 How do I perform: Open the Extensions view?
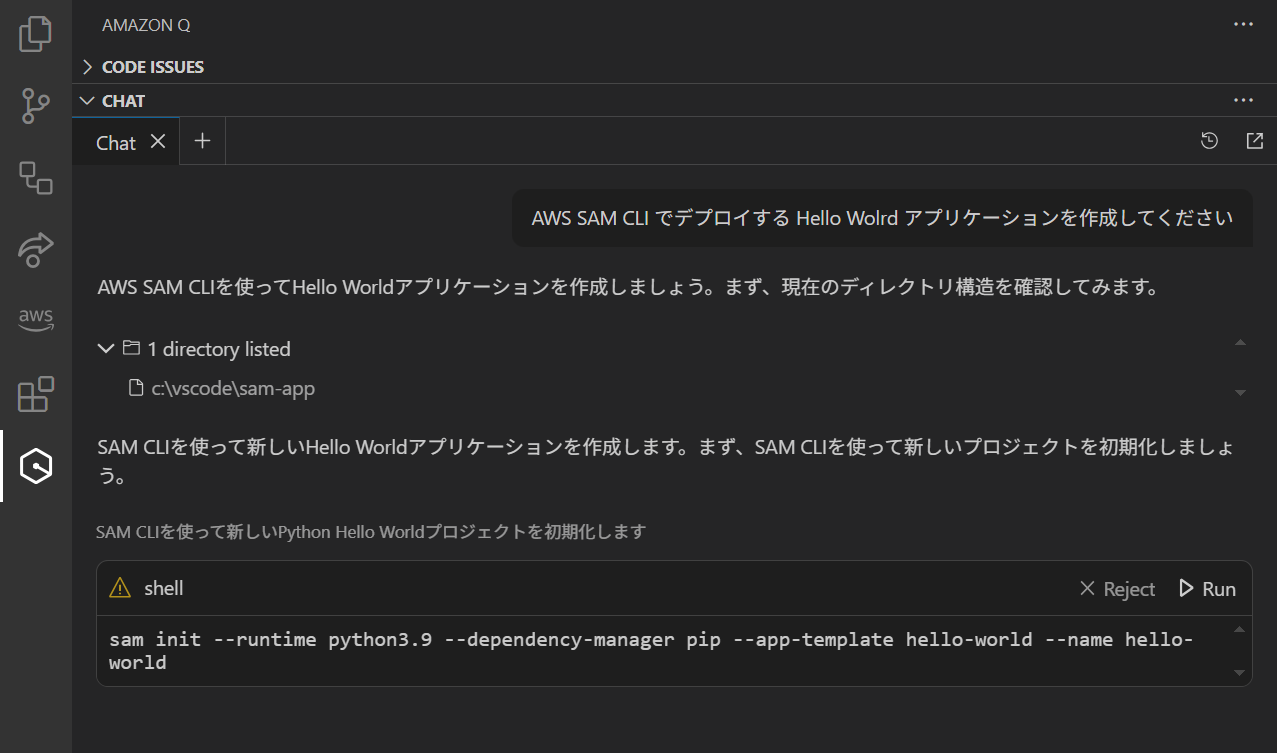coord(35,394)
